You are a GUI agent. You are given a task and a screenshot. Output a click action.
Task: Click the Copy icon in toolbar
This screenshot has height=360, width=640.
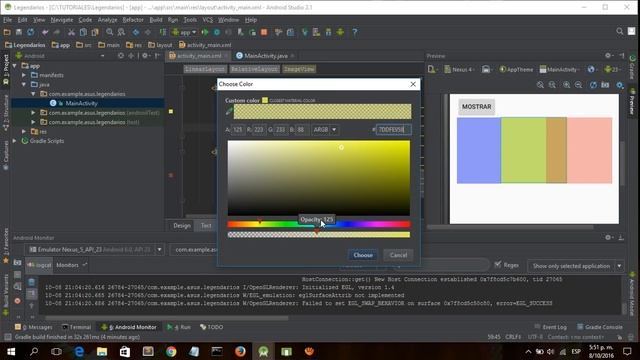click(x=83, y=32)
